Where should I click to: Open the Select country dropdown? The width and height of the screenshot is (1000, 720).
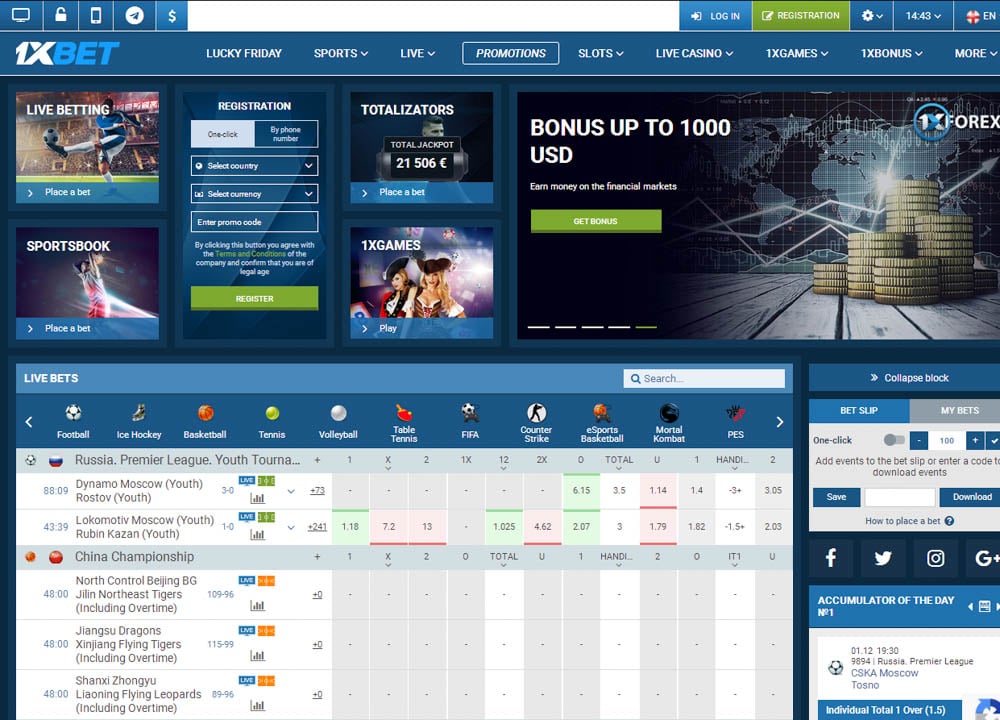pyautogui.click(x=254, y=166)
